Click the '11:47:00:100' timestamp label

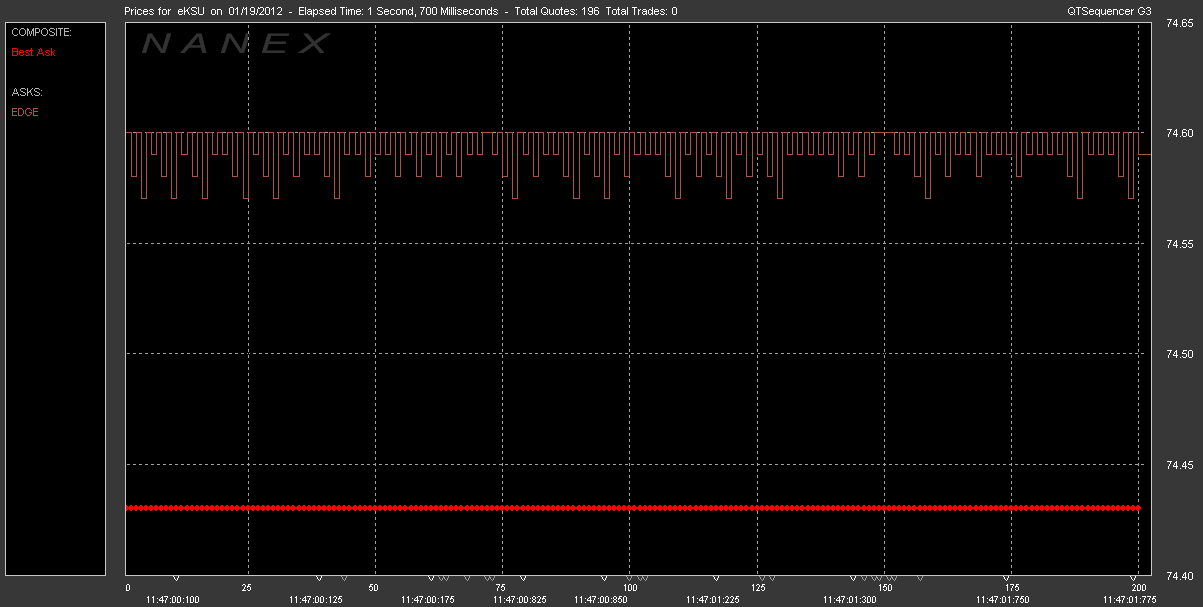pos(172,600)
